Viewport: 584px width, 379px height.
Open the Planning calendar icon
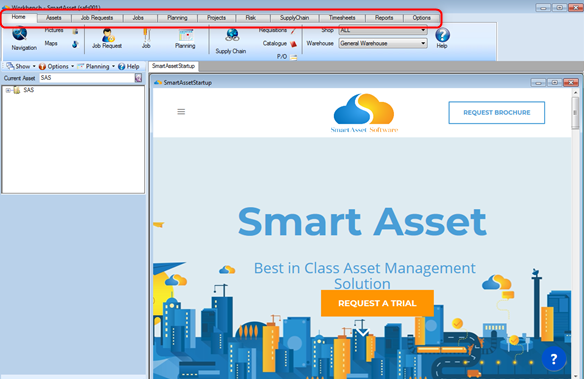(x=185, y=35)
